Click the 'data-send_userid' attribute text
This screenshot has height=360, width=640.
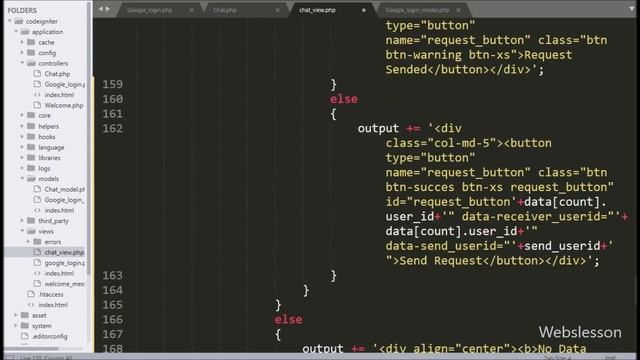(x=441, y=246)
